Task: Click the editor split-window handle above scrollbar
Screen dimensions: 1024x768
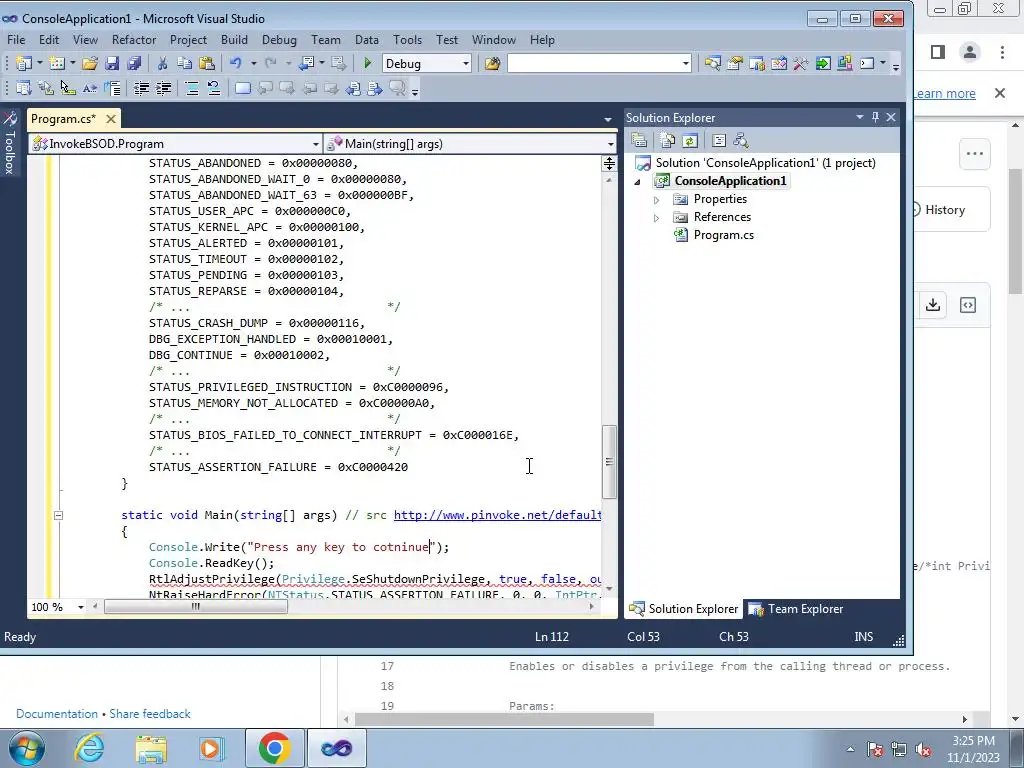Action: (x=609, y=163)
